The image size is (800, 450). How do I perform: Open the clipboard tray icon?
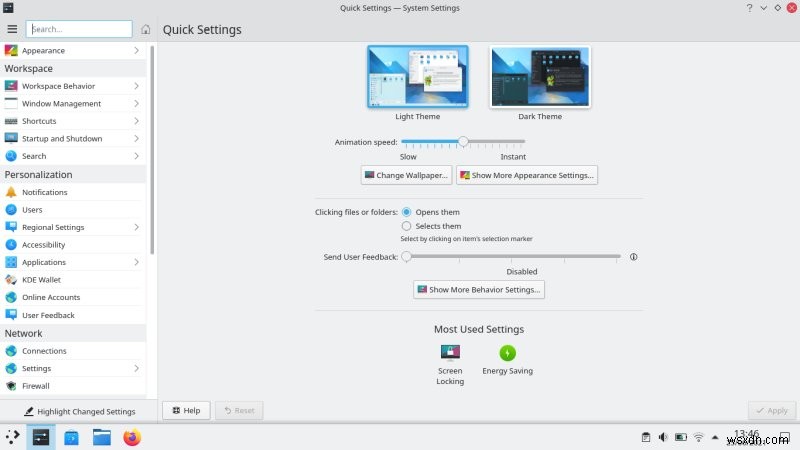tap(646, 437)
